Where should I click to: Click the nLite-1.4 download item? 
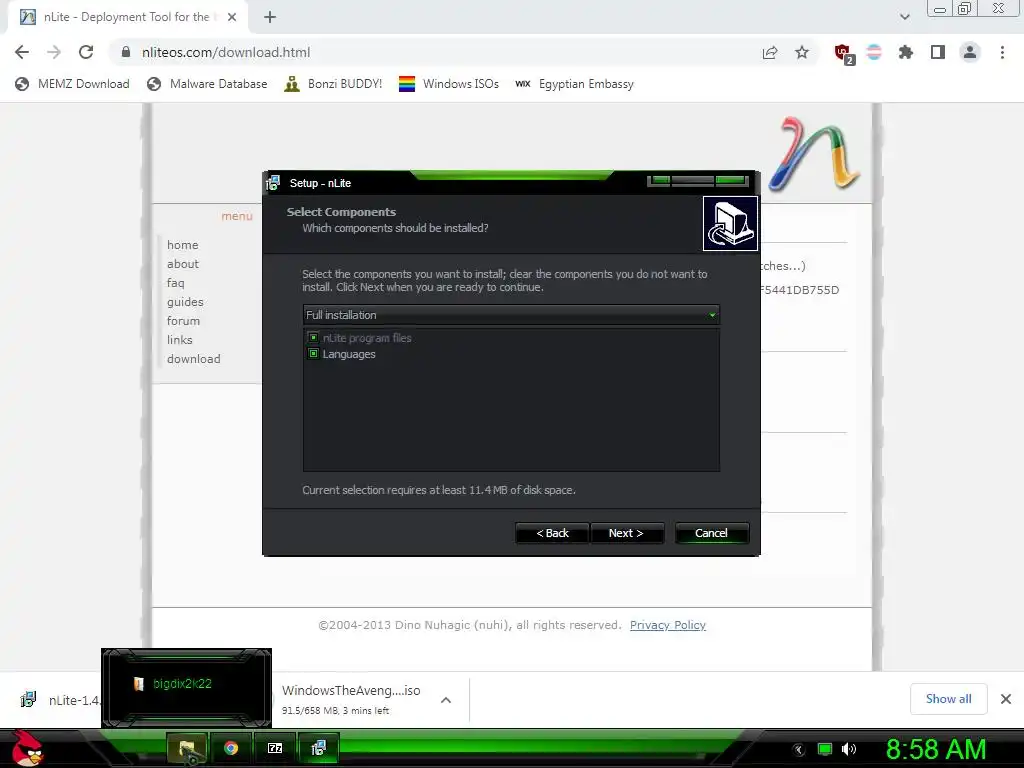59,700
